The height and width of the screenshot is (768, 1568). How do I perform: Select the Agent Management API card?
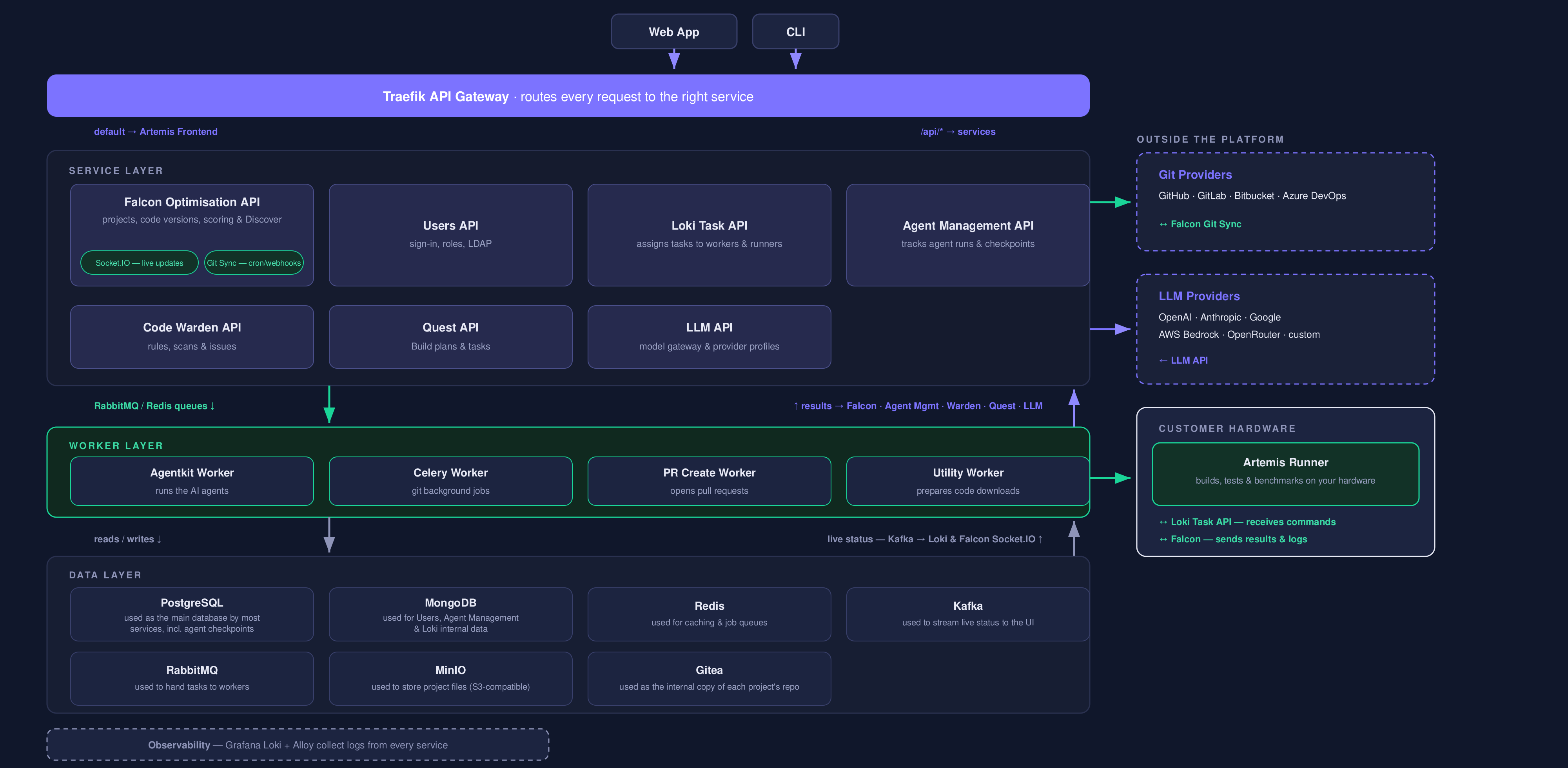pos(968,235)
